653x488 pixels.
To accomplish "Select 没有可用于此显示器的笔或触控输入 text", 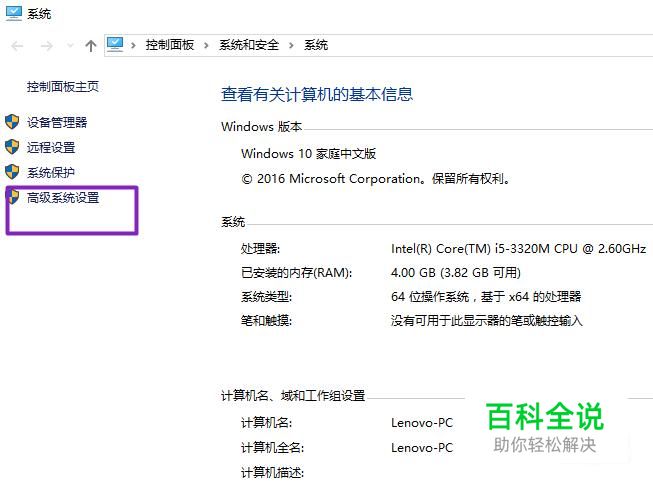I will tap(486, 321).
